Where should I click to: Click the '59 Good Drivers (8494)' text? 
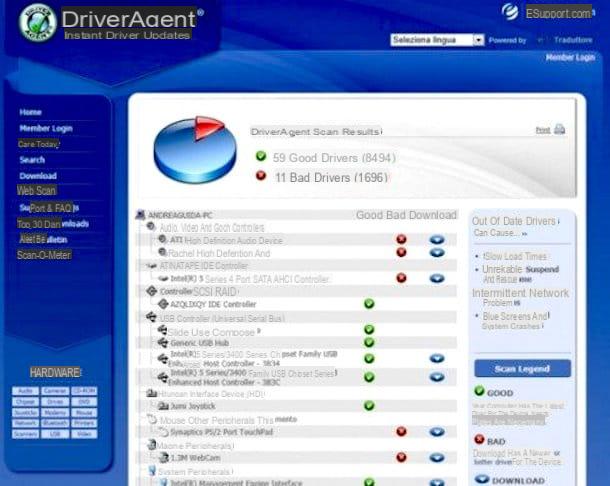[334, 158]
